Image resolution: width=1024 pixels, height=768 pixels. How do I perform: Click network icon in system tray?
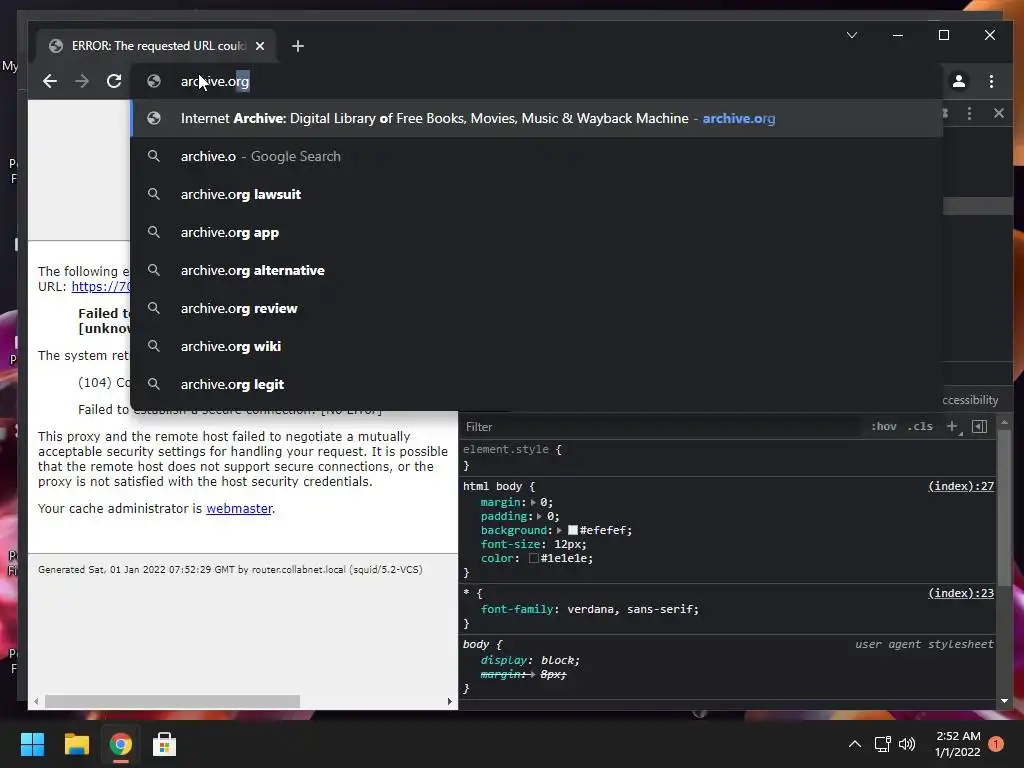point(882,744)
